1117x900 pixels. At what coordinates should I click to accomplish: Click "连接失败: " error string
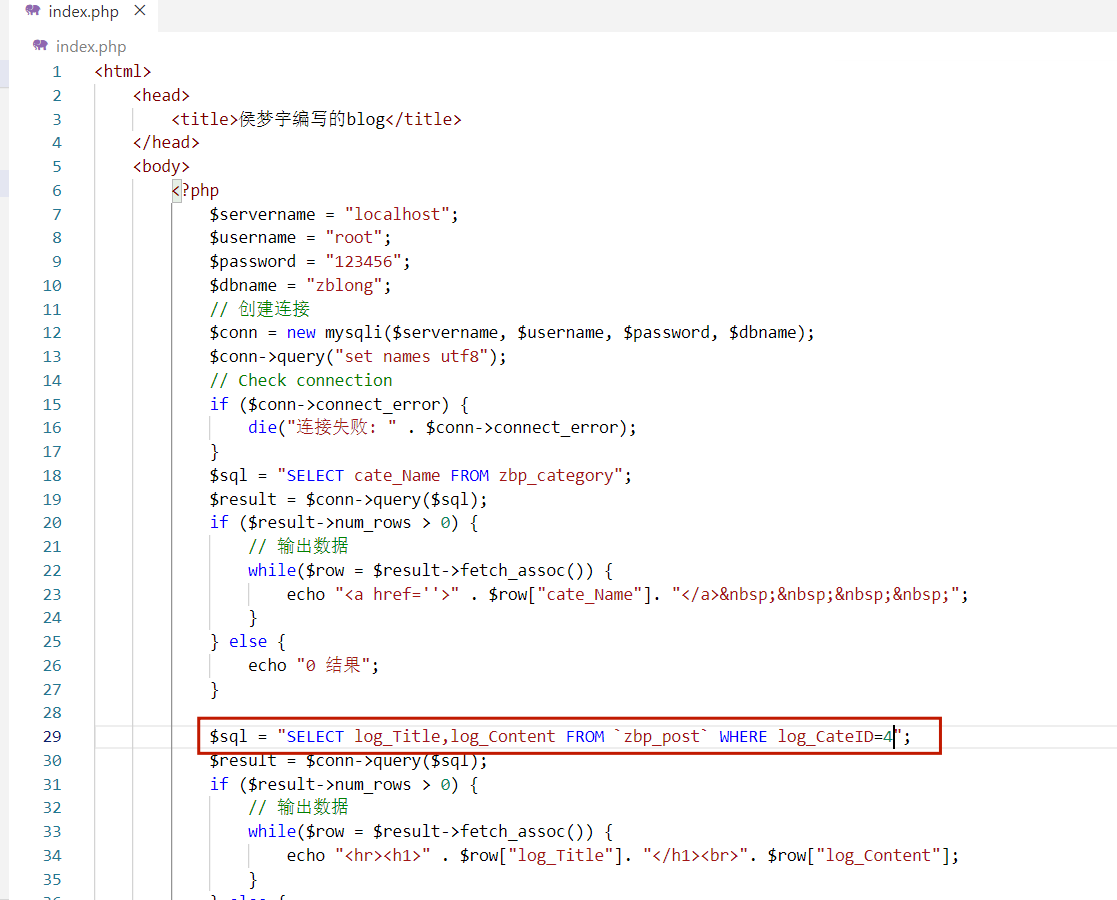[342, 428]
